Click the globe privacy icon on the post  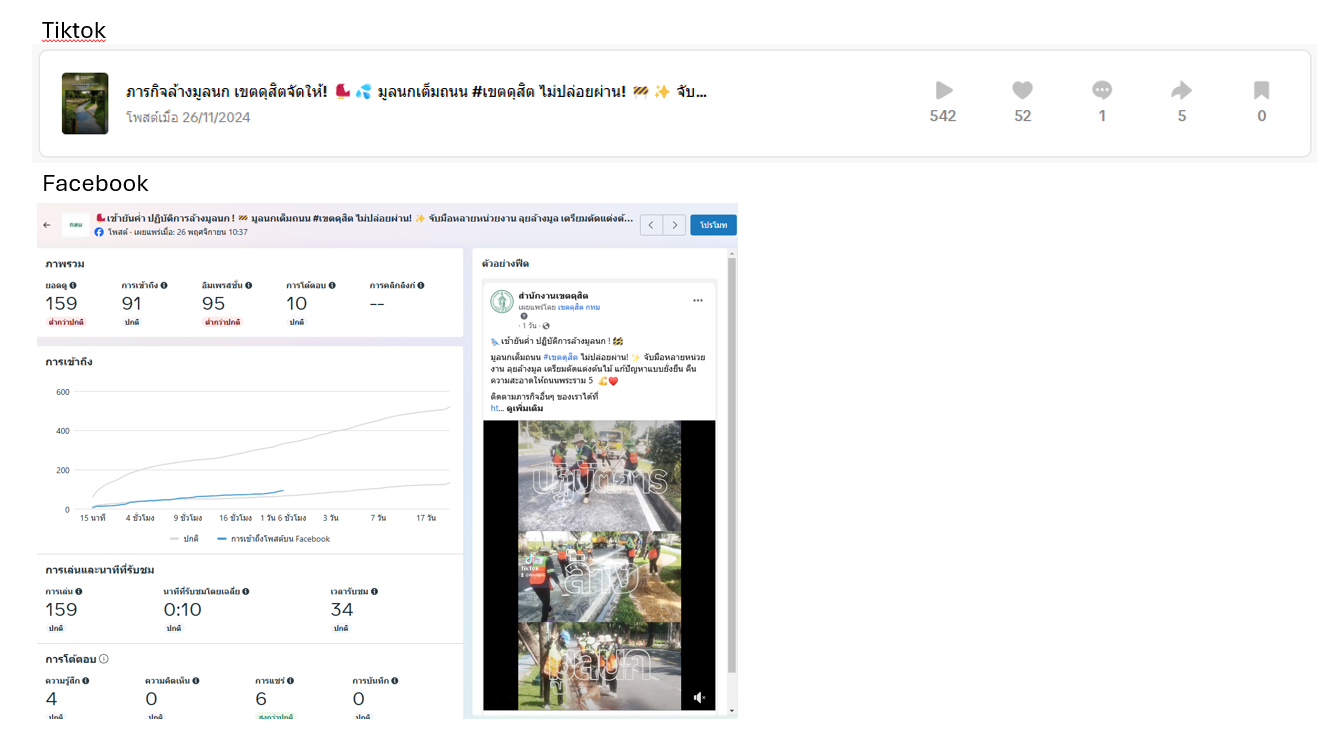click(x=546, y=326)
